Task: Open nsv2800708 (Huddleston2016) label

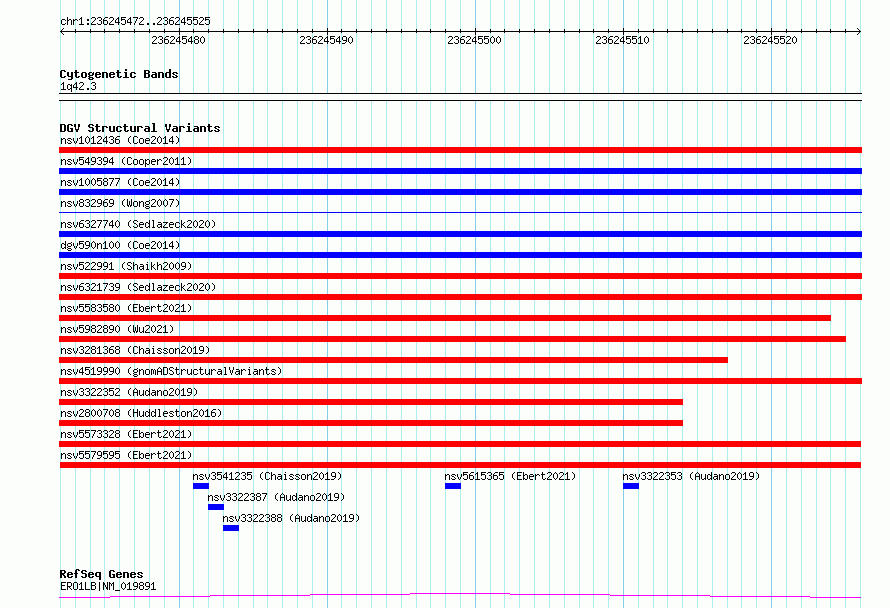Action: [x=141, y=413]
